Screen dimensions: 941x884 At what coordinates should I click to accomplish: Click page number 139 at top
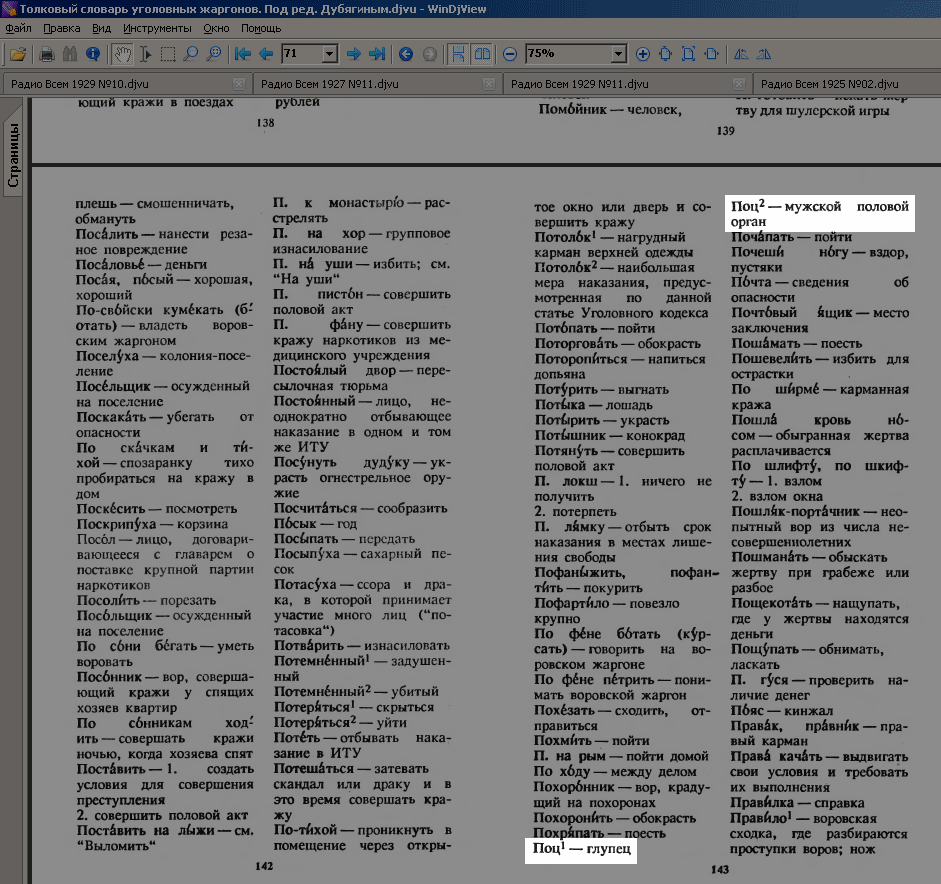click(x=726, y=131)
